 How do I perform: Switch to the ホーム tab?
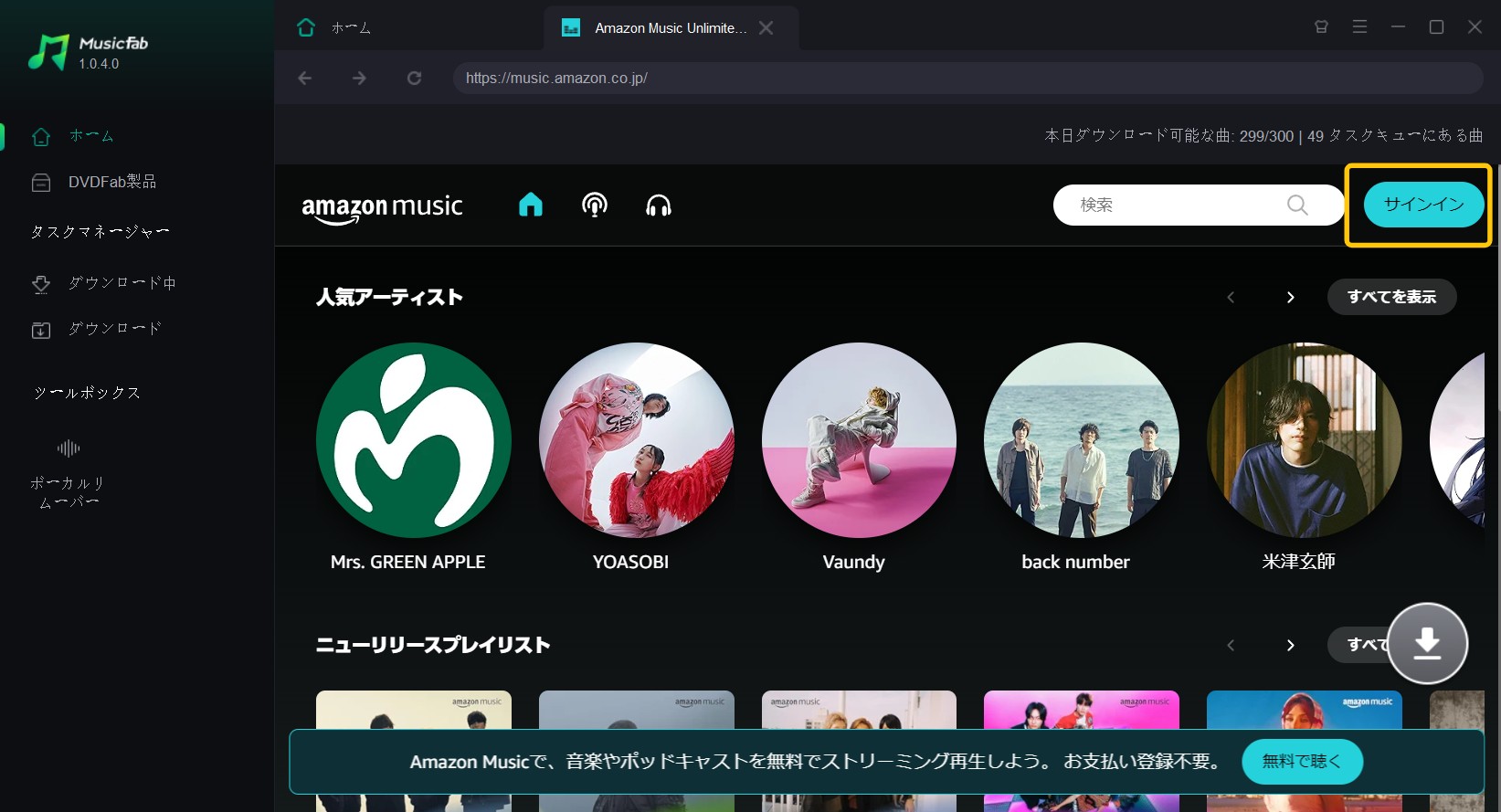[333, 27]
